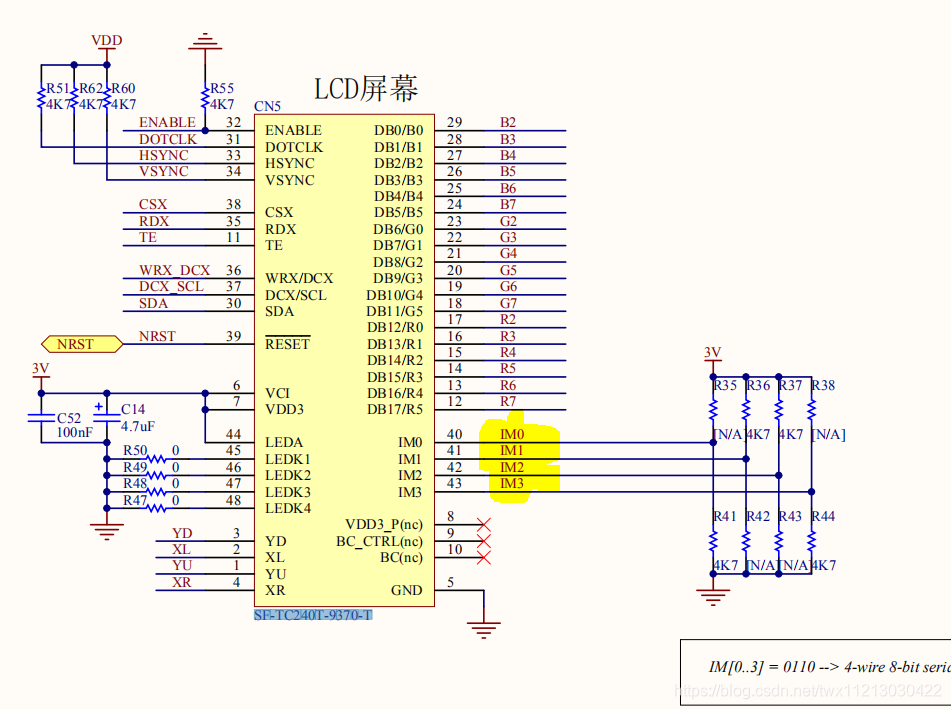Select the R55 resistor symbol
Viewport: 951px width, 709px height.
tap(205, 98)
